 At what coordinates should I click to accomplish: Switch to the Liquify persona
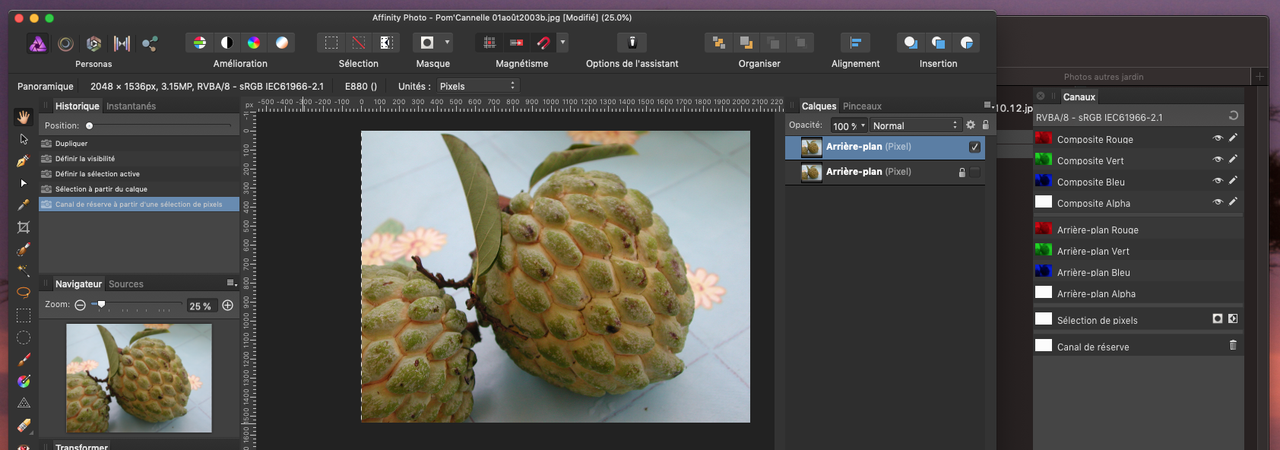click(x=65, y=43)
